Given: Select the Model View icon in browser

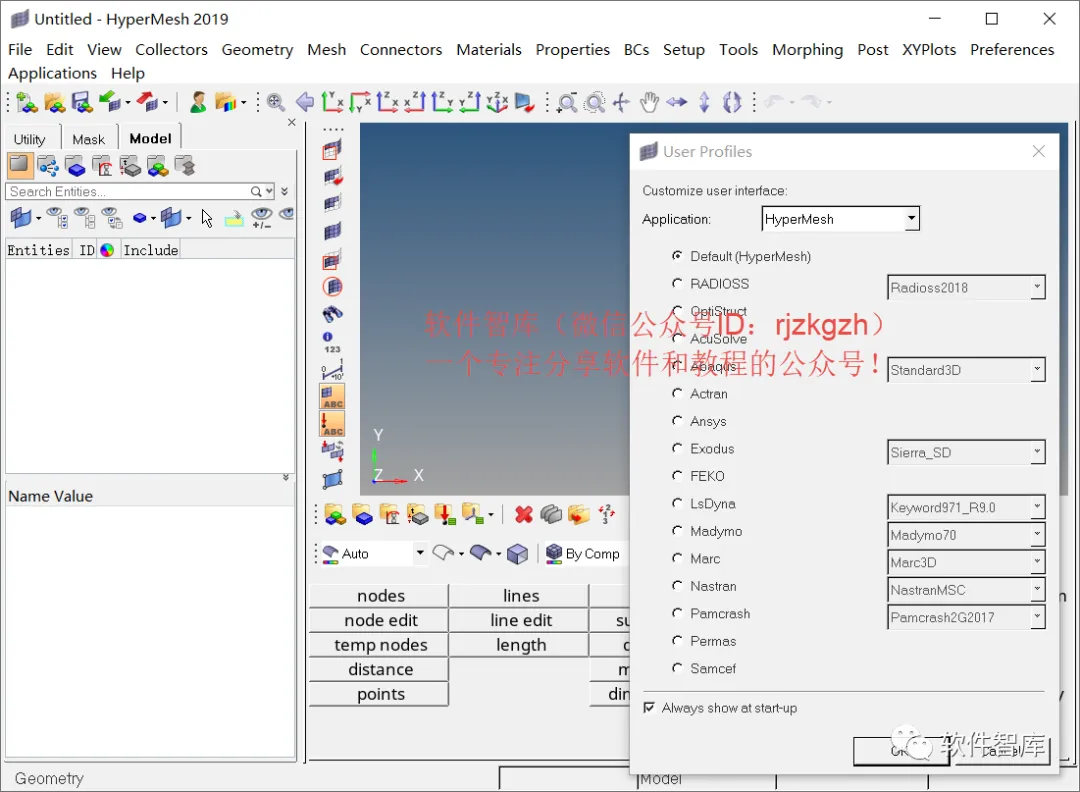Looking at the screenshot, I should (20, 165).
